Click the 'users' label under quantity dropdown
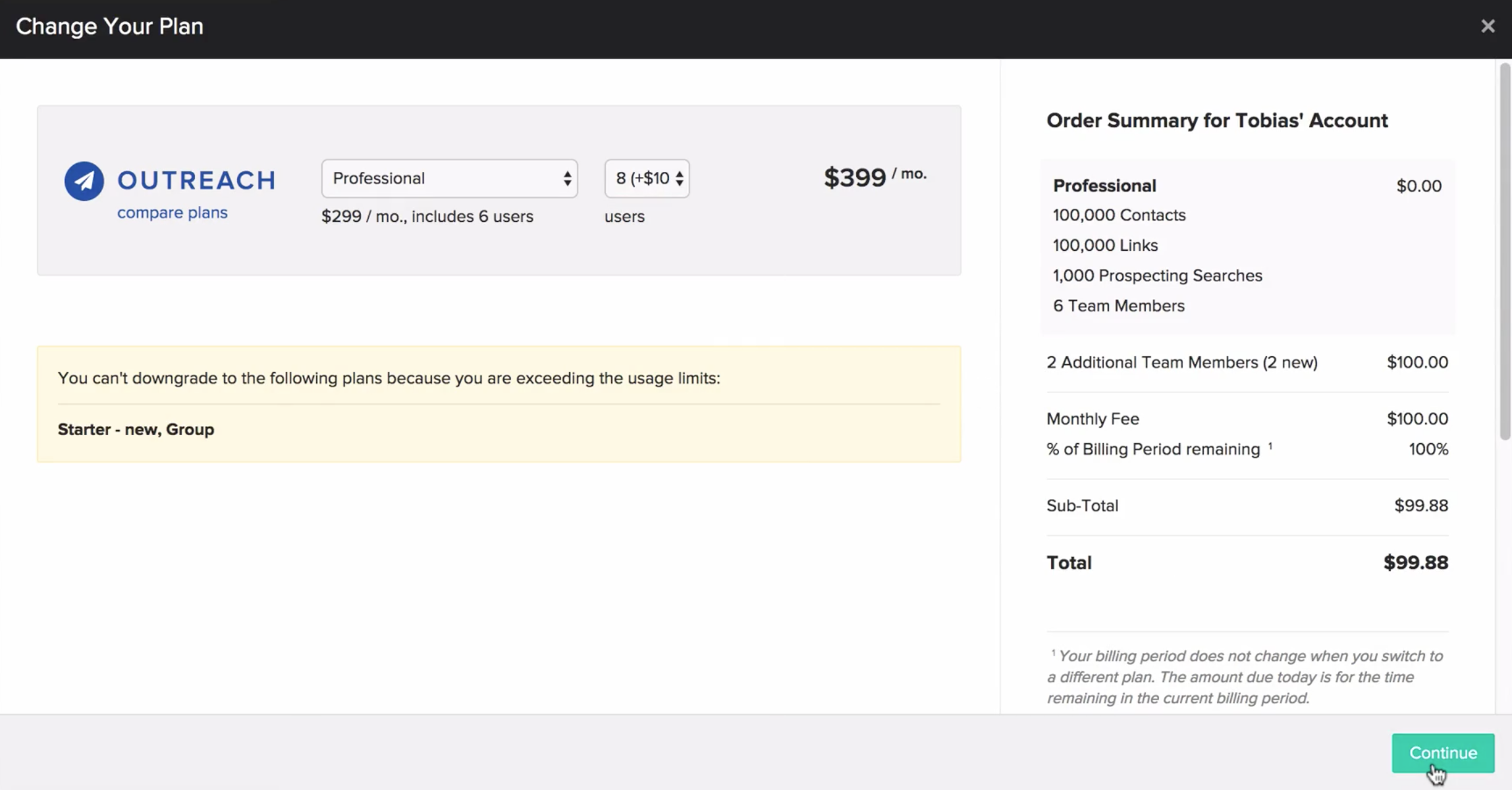Viewport: 1512px width, 790px height. tap(624, 217)
